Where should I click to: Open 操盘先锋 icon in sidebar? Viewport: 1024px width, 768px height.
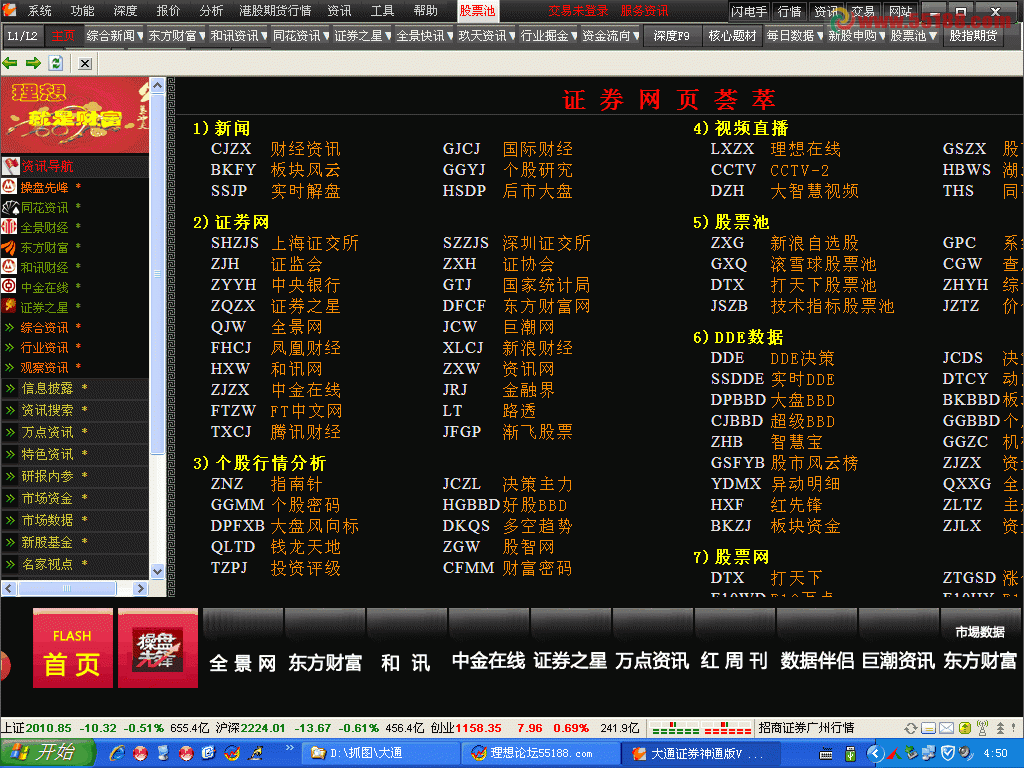[9, 187]
